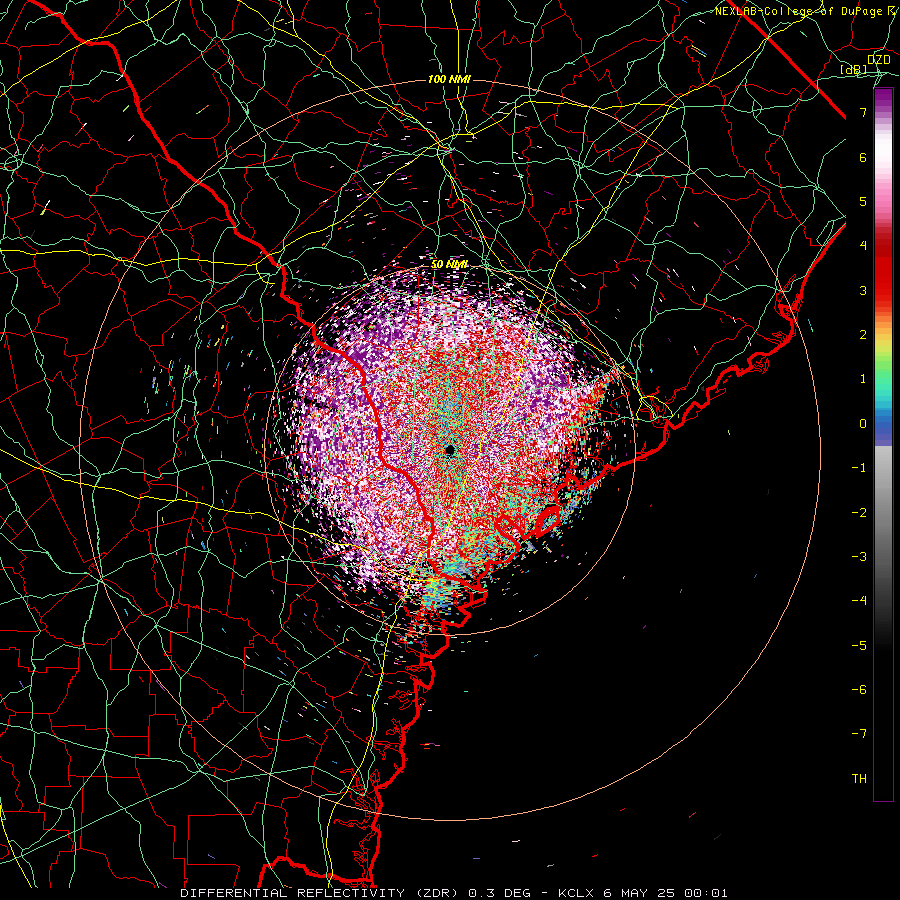Click the "-7" value on the color scale
Screen dimensions: 900x900
[x=859, y=734]
